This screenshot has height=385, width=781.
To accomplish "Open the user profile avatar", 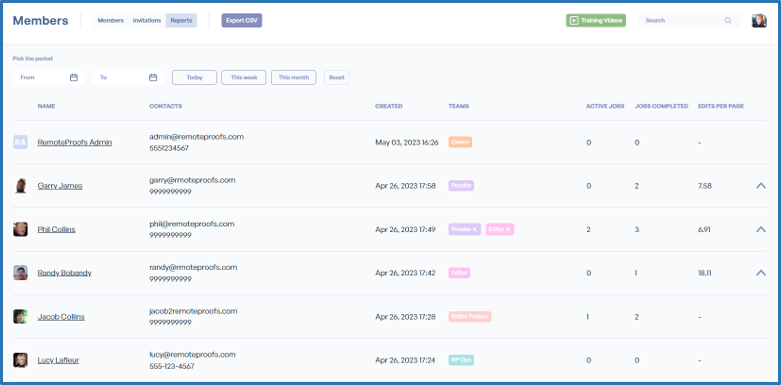I will (x=759, y=20).
